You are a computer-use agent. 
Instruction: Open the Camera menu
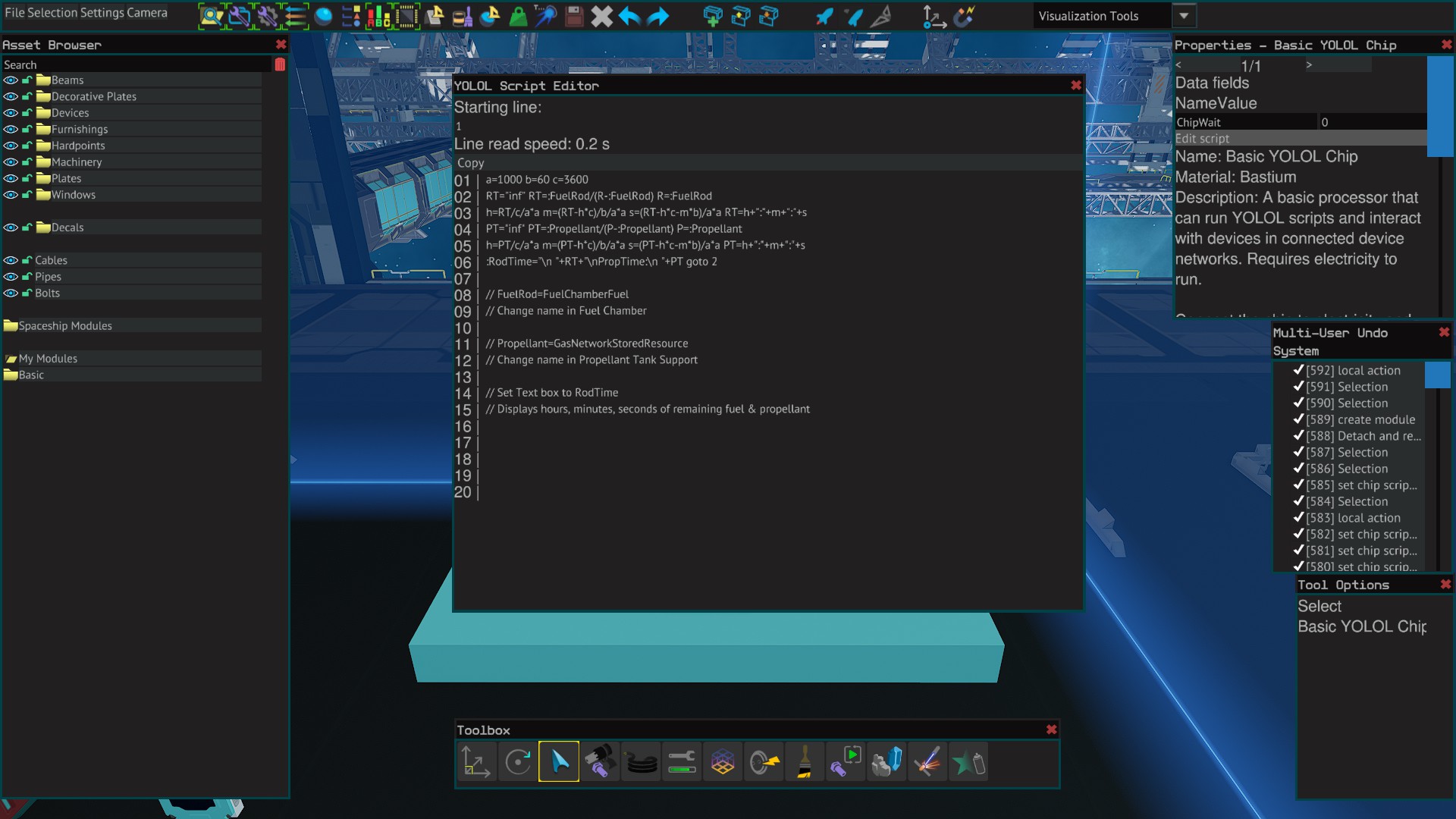(x=147, y=13)
